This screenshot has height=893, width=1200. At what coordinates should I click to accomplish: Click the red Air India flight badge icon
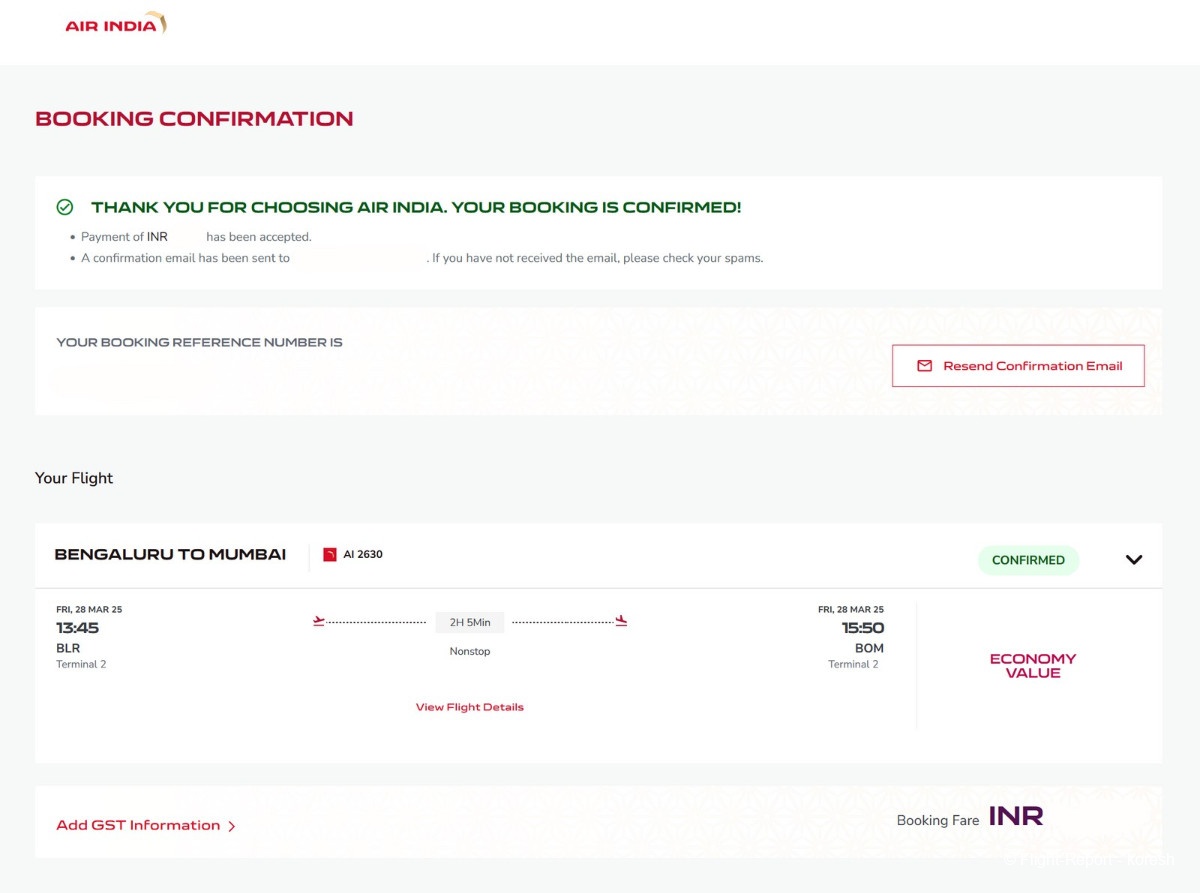[330, 554]
